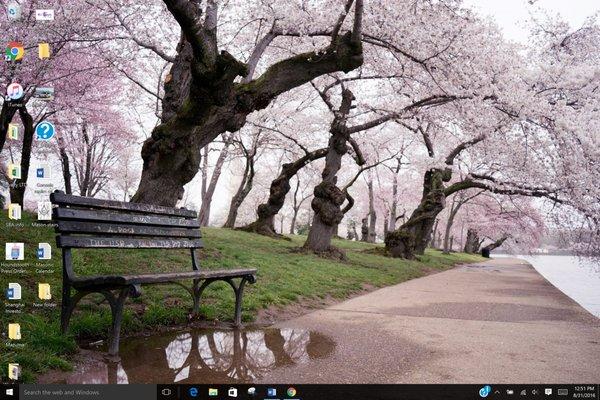
Task: Open File Explorer from the taskbar
Action: coord(213,392)
